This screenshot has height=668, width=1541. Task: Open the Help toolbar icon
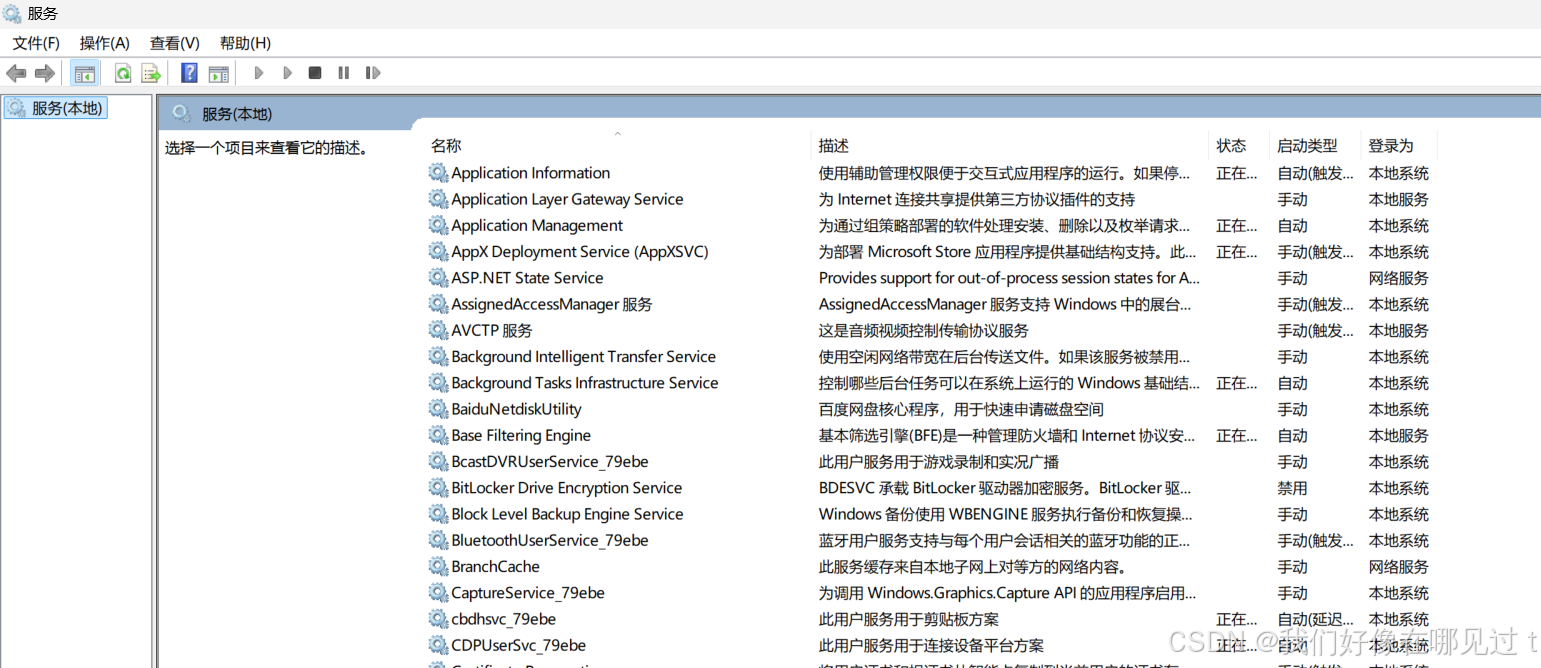pyautogui.click(x=189, y=73)
